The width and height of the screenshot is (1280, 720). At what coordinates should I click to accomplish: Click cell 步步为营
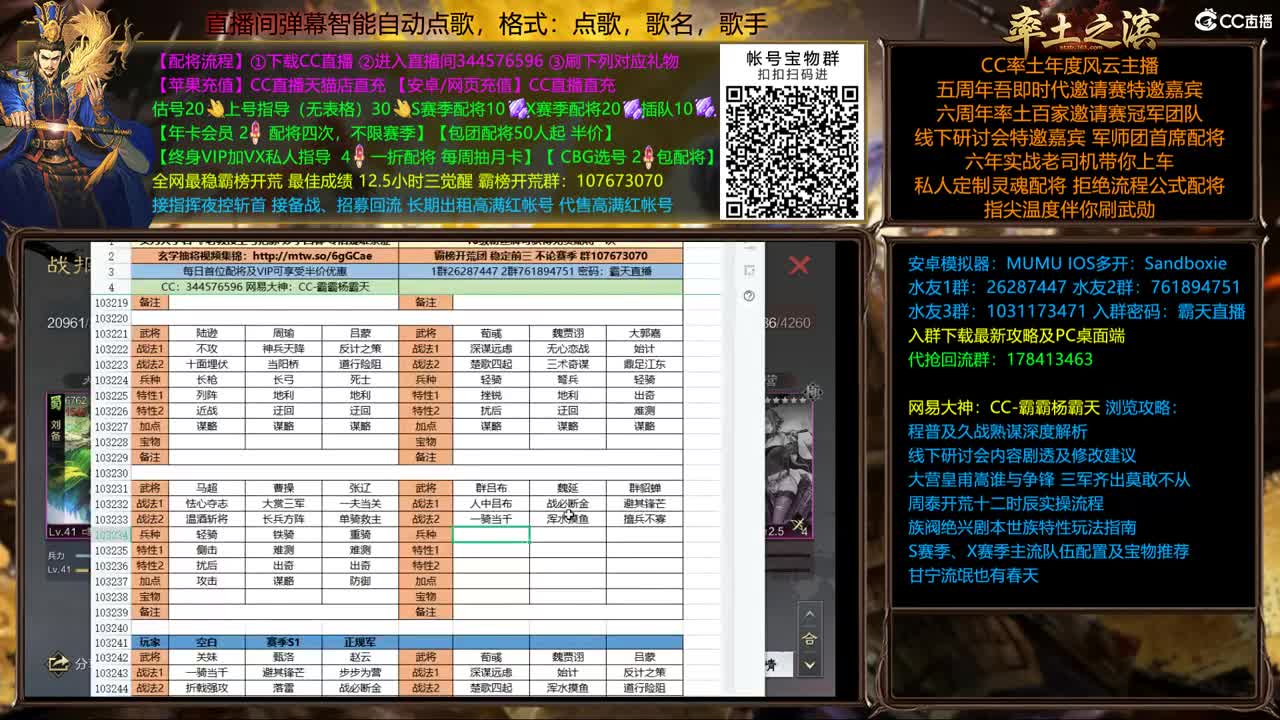click(x=360, y=673)
